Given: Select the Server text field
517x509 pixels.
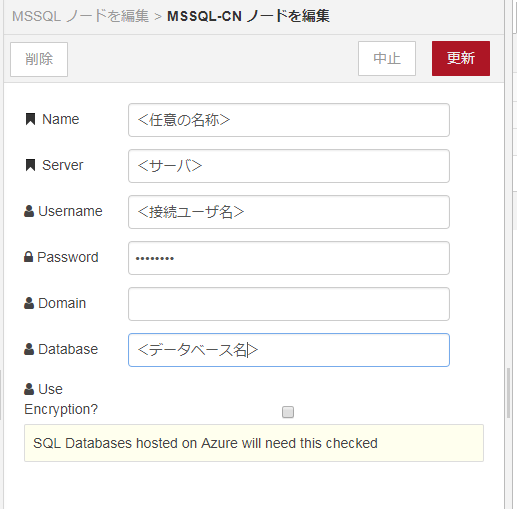Looking at the screenshot, I should pyautogui.click(x=289, y=166).
